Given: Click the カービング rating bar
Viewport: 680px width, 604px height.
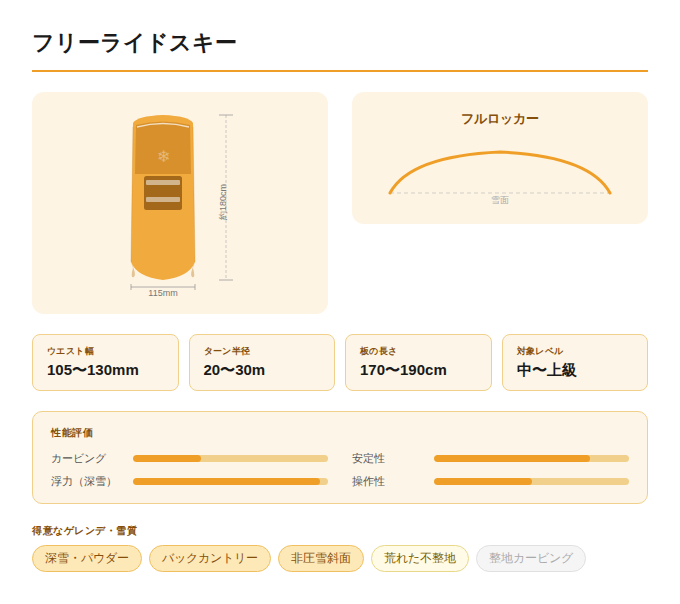Looking at the screenshot, I should [230, 459].
